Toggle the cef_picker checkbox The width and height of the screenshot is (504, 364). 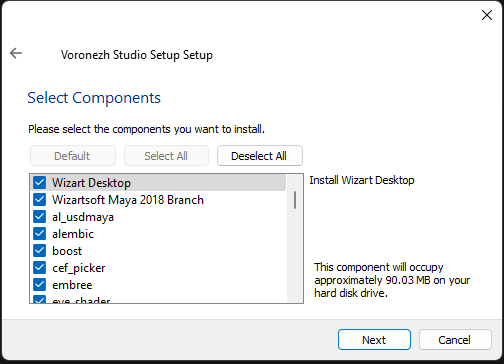pyautogui.click(x=40, y=268)
